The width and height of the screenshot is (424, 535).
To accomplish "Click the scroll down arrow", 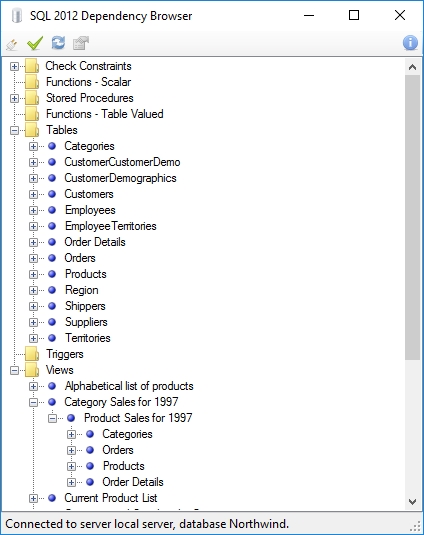I will (412, 502).
